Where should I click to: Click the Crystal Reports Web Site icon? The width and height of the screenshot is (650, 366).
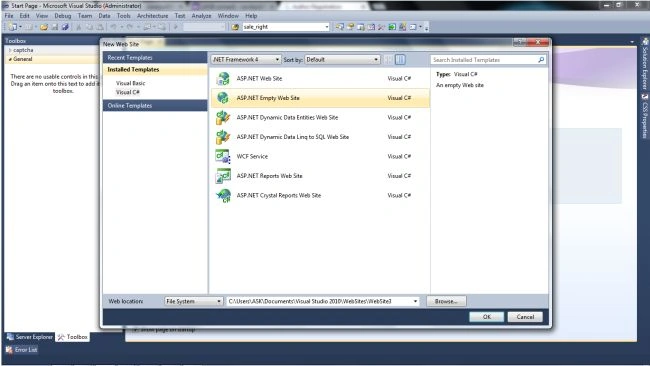pyautogui.click(x=223, y=195)
